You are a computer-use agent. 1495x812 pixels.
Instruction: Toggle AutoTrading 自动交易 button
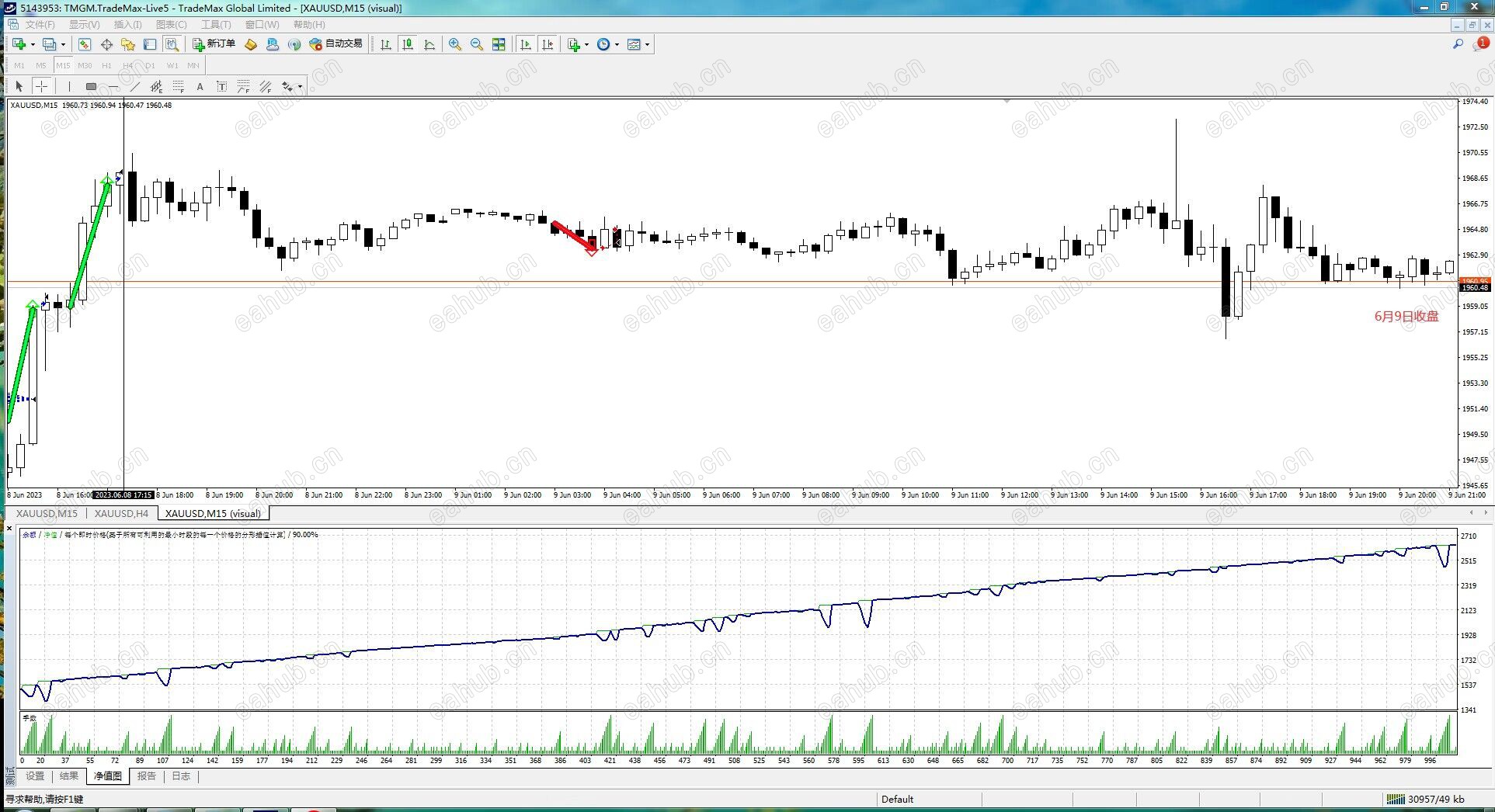(336, 44)
